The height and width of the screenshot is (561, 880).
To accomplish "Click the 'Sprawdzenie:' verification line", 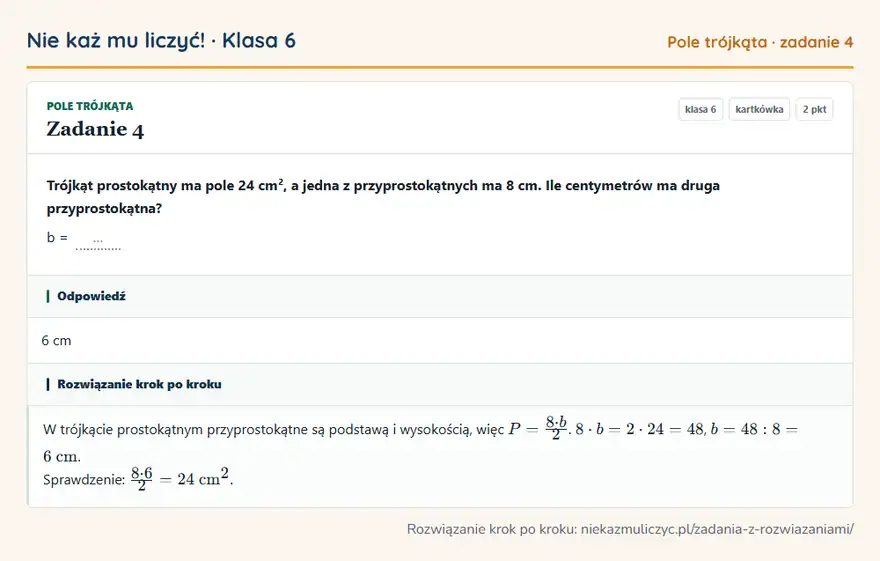I will [138, 479].
